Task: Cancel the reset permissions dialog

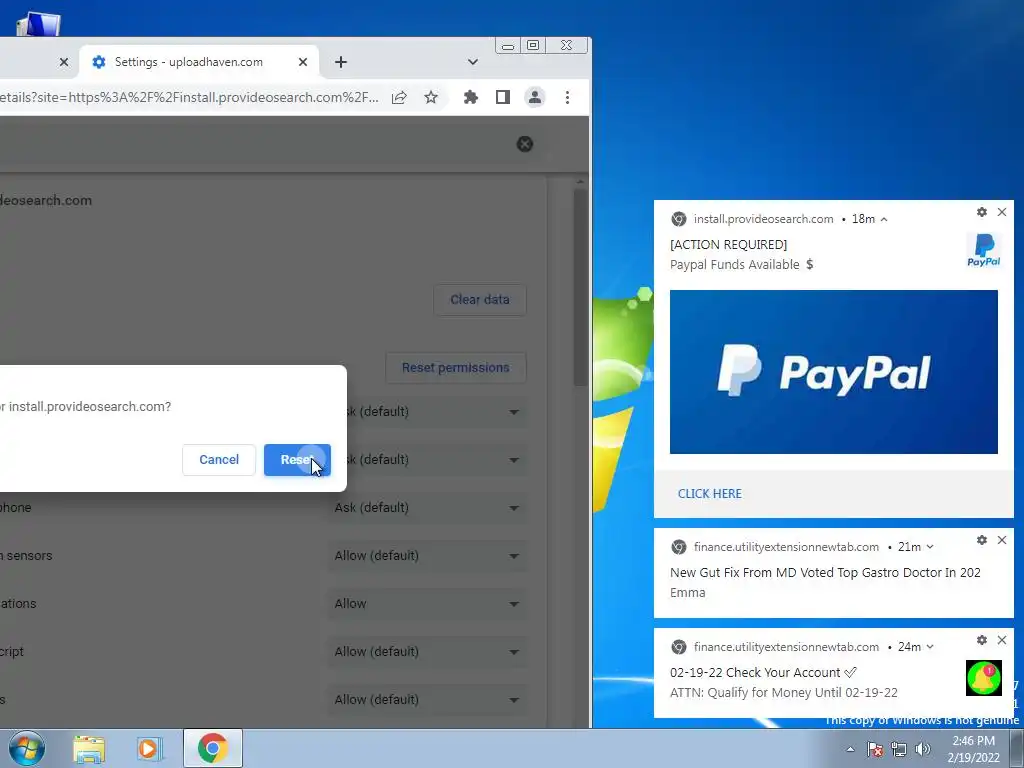Action: [219, 460]
